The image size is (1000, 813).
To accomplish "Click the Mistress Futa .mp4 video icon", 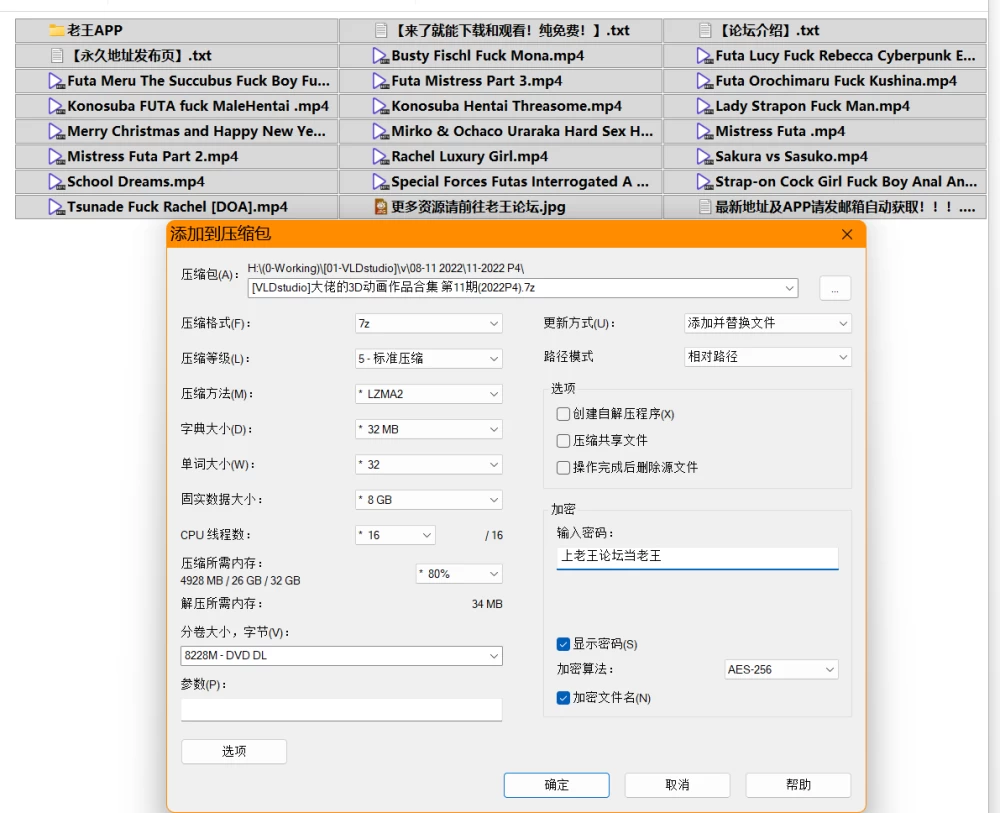I will click(705, 131).
